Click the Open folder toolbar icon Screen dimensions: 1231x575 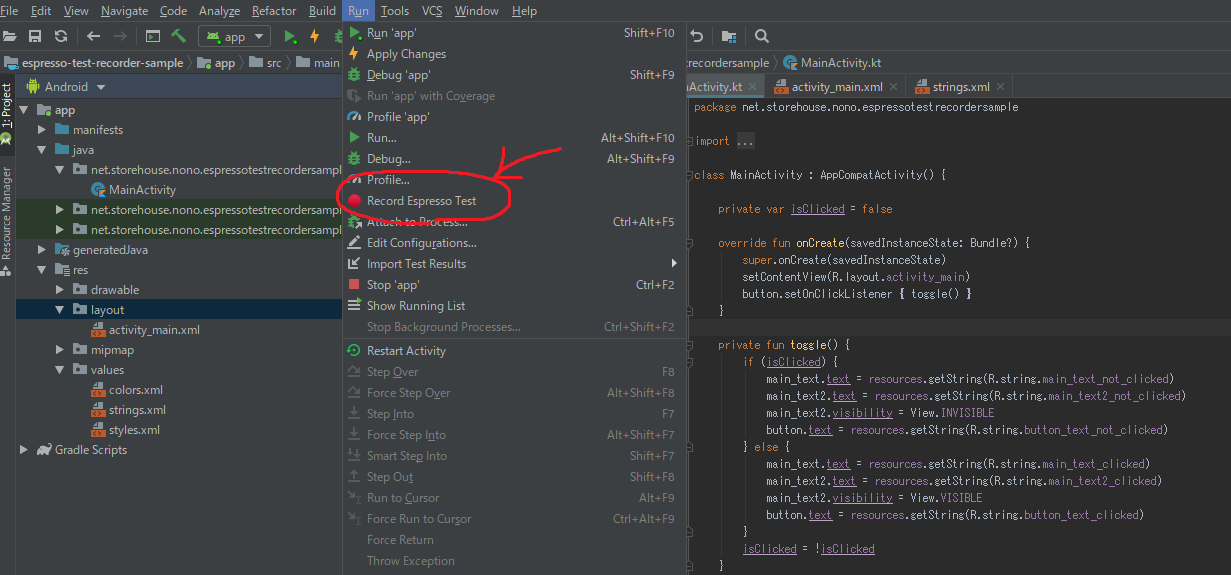tap(10, 36)
